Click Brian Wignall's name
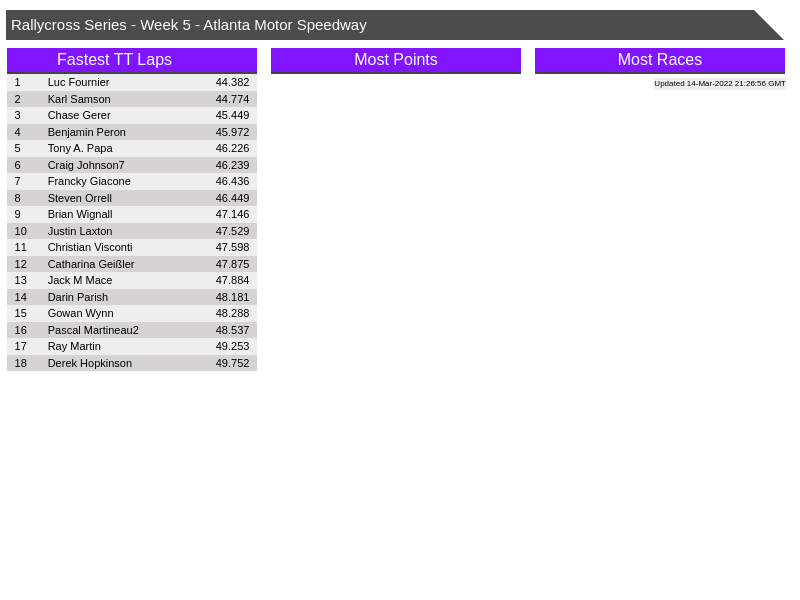The width and height of the screenshot is (800, 600). (80, 214)
